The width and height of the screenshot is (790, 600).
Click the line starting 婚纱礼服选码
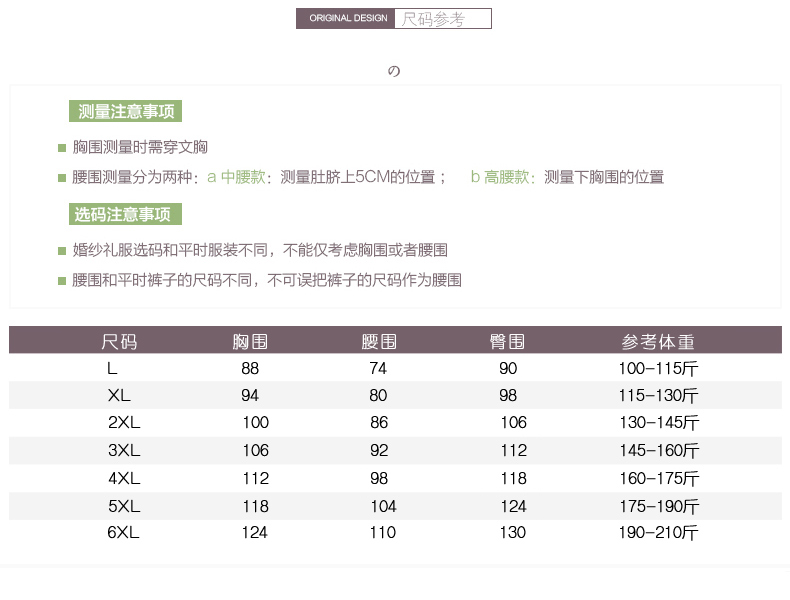click(260, 250)
